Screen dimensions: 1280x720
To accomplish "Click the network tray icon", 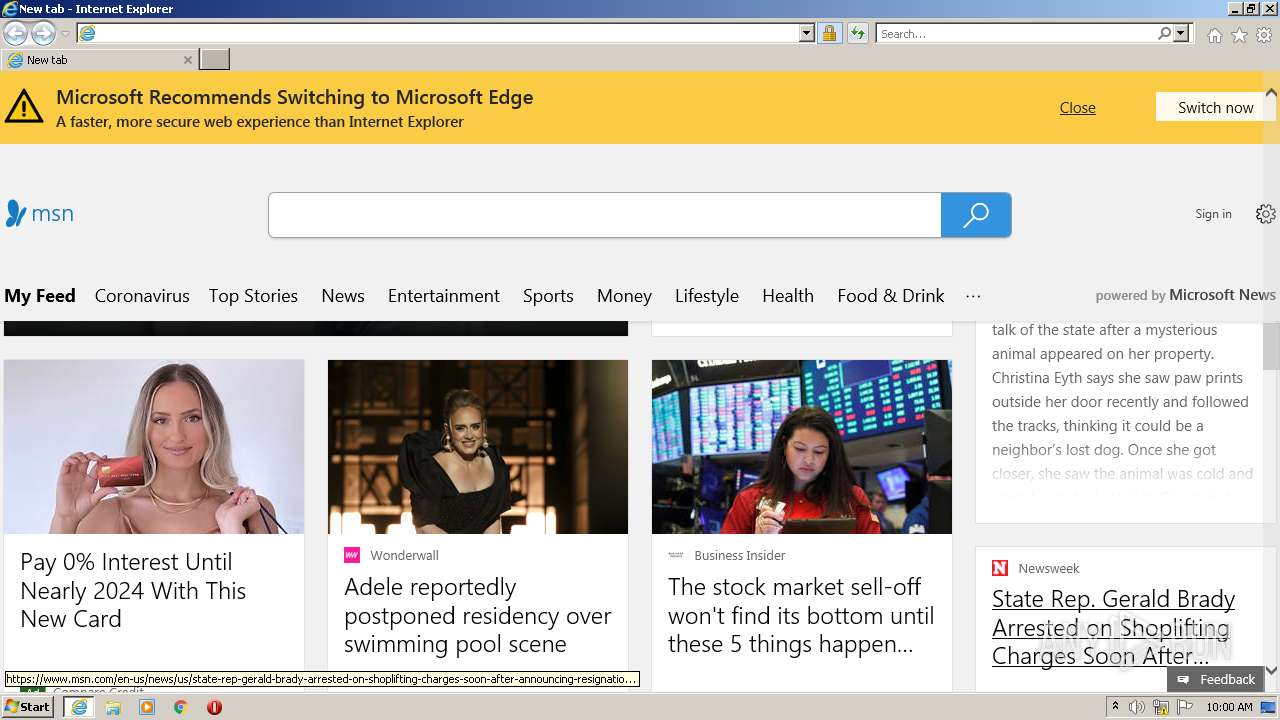I will click(1161, 707).
